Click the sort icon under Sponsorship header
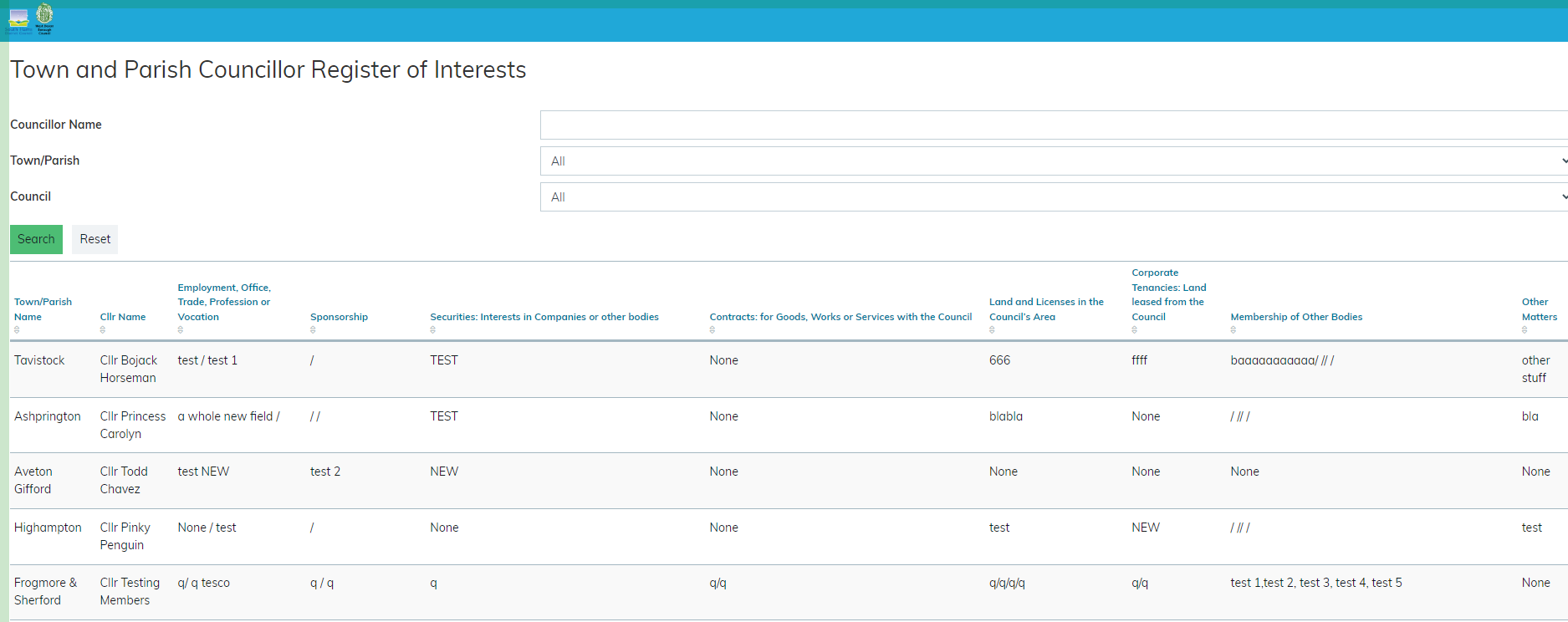 pyautogui.click(x=313, y=330)
